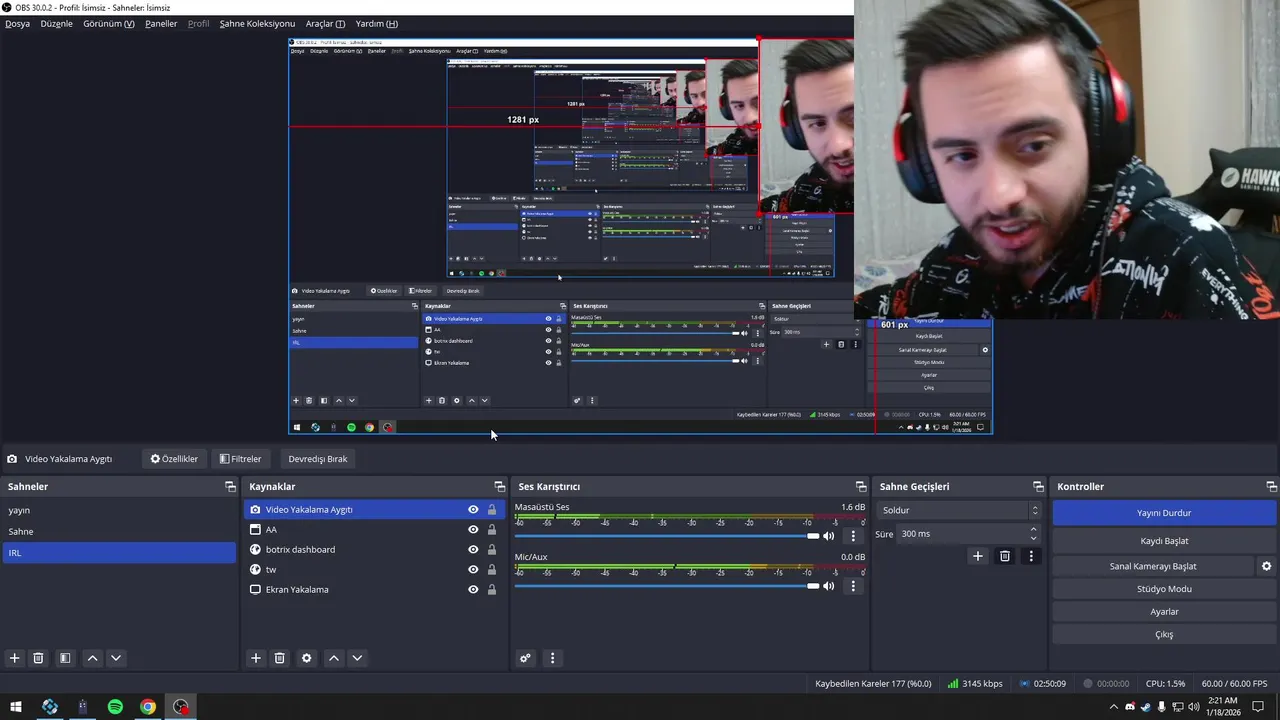Add a new scene transition
This screenshot has height=720, width=1280.
pos(978,556)
